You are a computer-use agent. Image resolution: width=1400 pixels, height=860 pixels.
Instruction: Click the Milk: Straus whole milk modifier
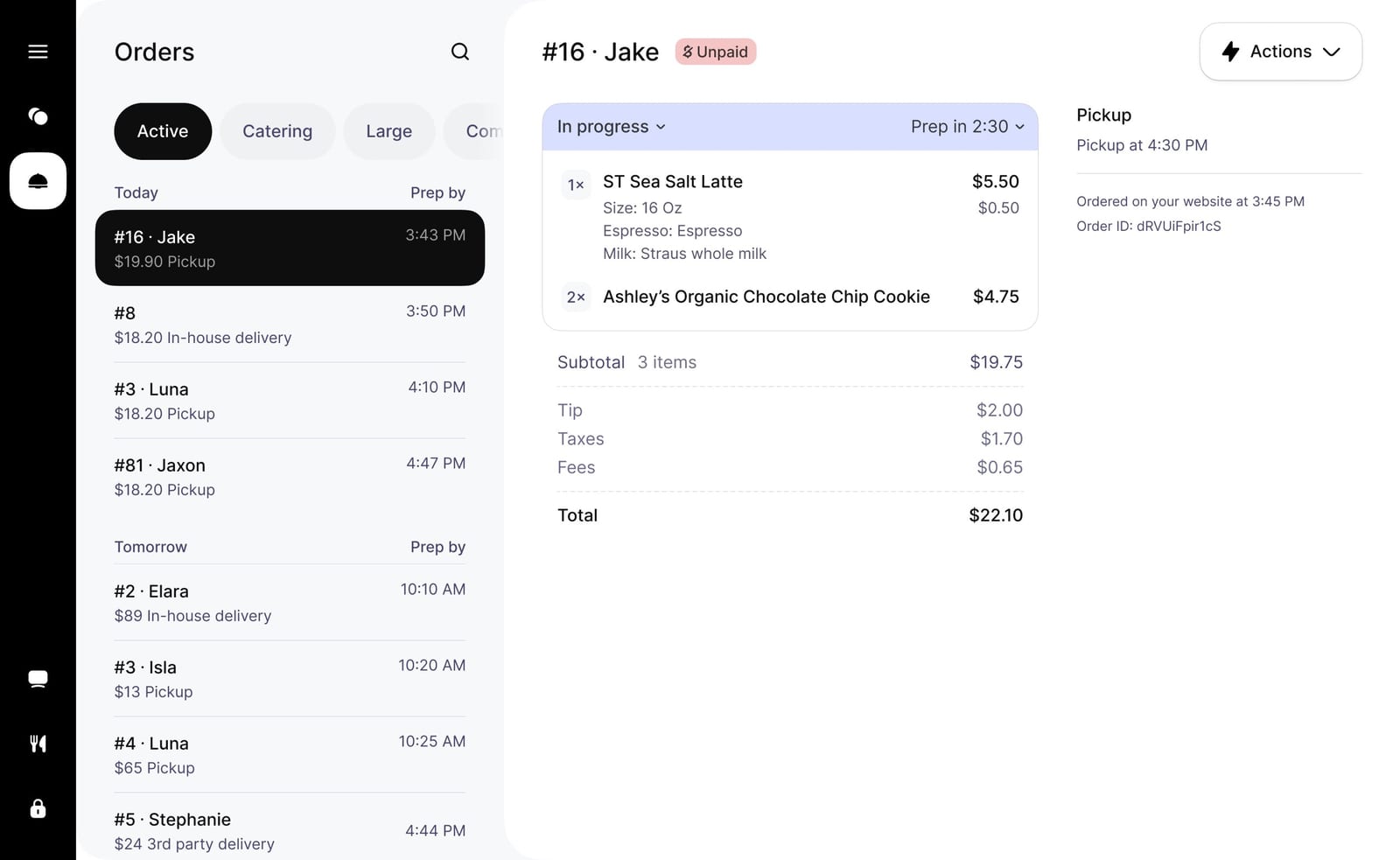684,254
